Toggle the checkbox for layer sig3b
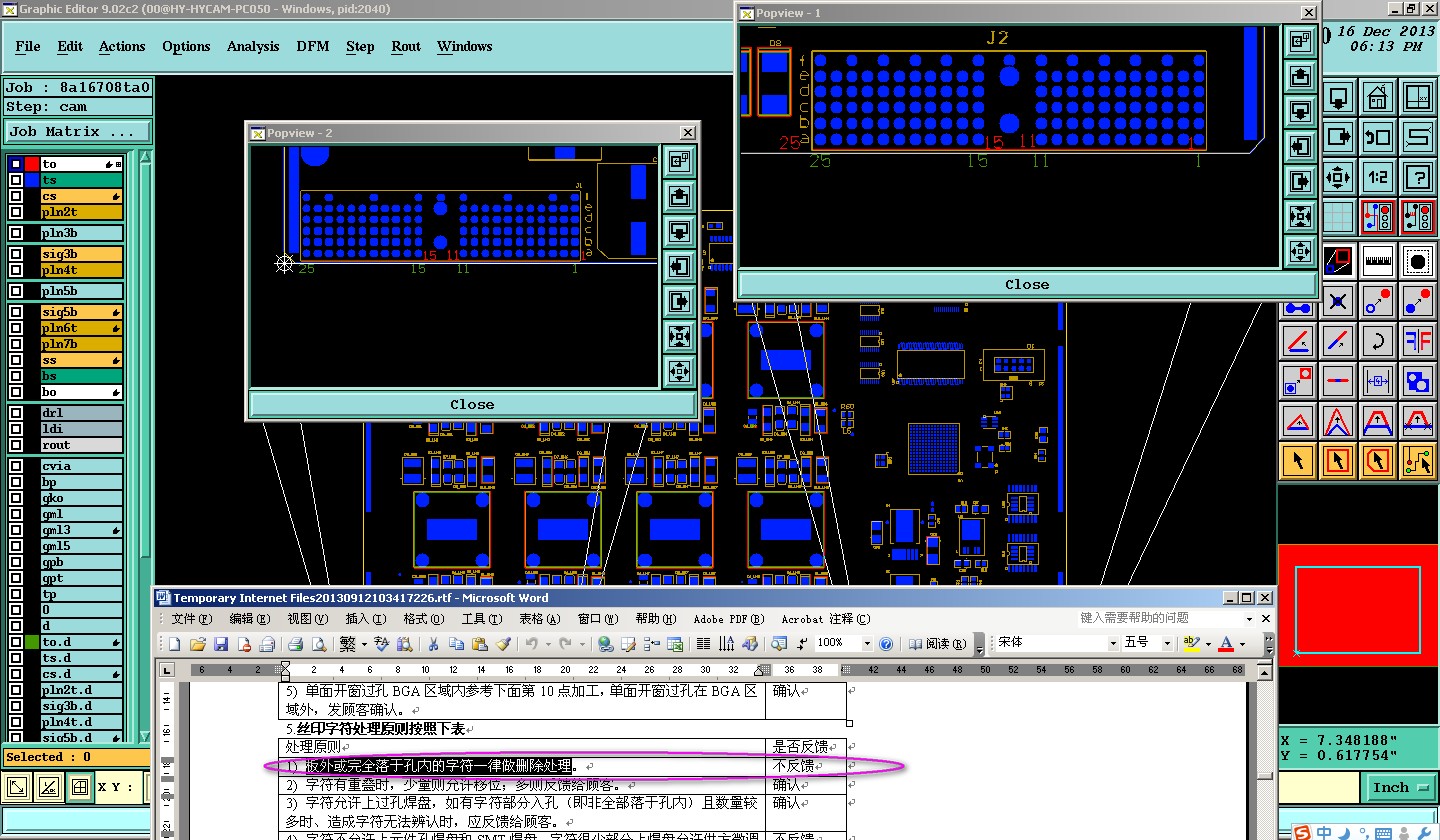 pos(16,254)
